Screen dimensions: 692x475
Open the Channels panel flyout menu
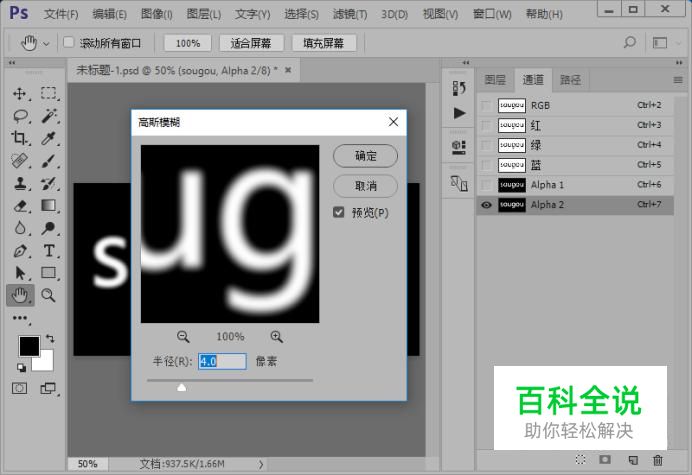click(x=678, y=80)
